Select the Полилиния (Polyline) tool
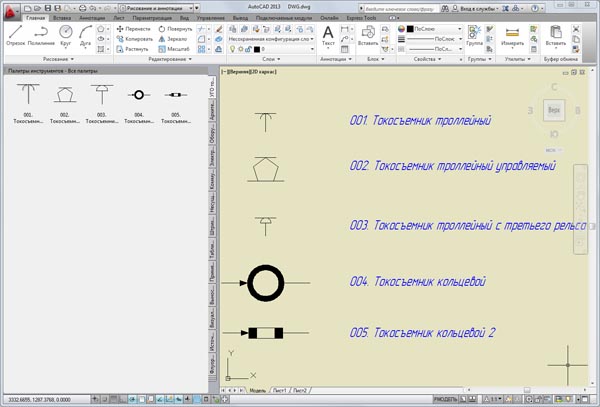The image size is (600, 407). coord(42,36)
